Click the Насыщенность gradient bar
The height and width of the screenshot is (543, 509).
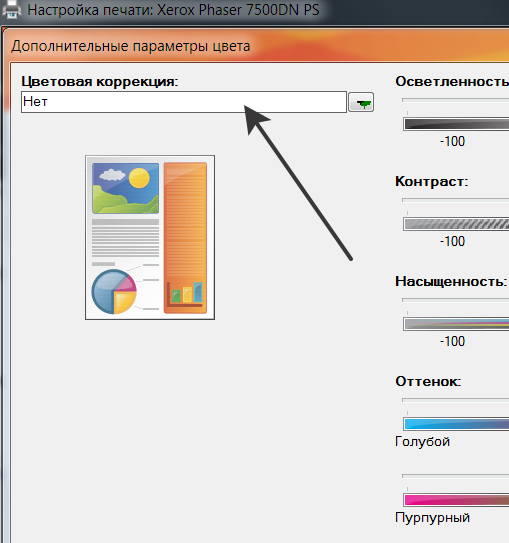pyautogui.click(x=456, y=324)
